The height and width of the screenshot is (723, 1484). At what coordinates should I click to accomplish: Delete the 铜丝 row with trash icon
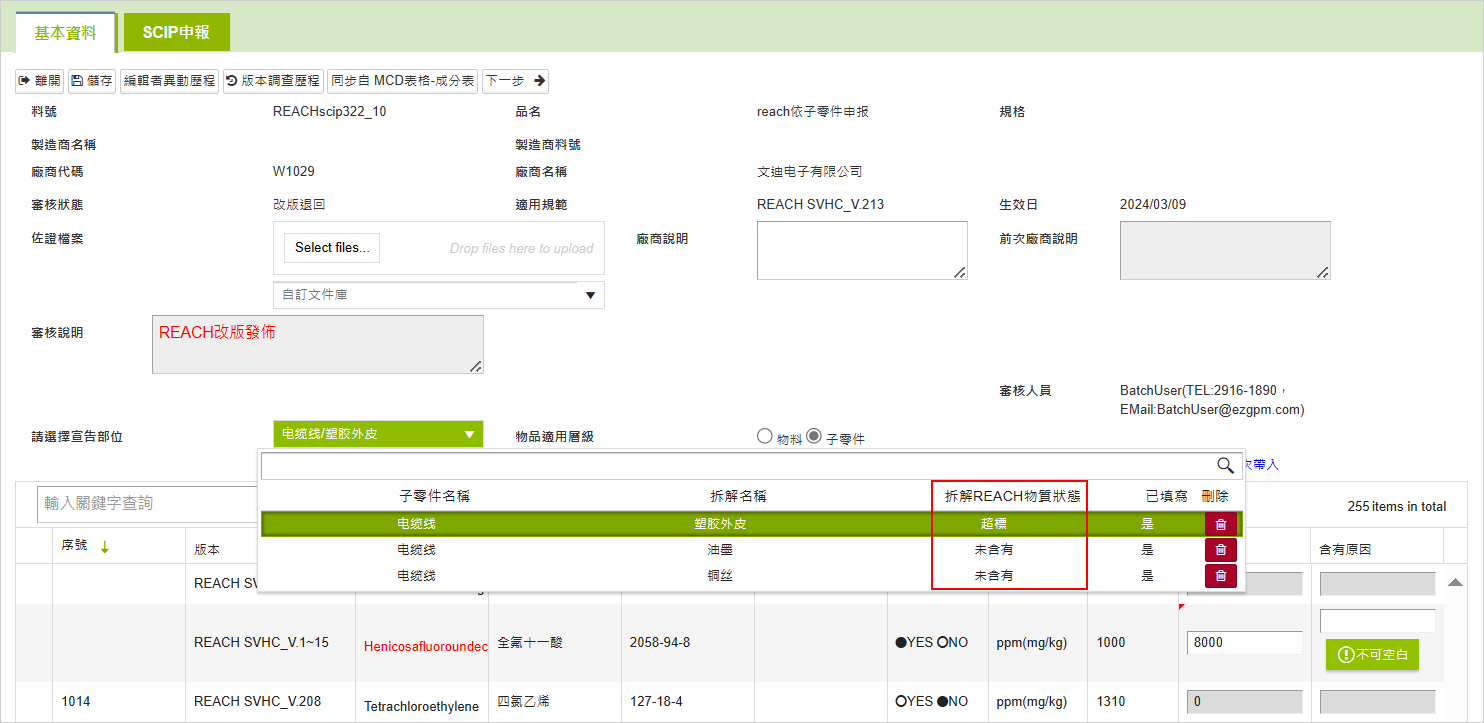point(1221,576)
